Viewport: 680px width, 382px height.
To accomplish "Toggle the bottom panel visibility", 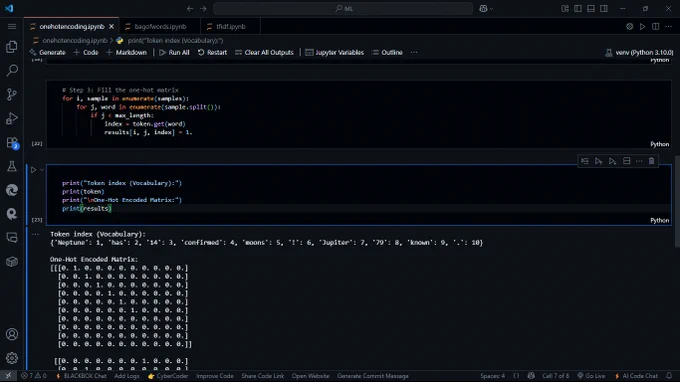I will tap(591, 8).
